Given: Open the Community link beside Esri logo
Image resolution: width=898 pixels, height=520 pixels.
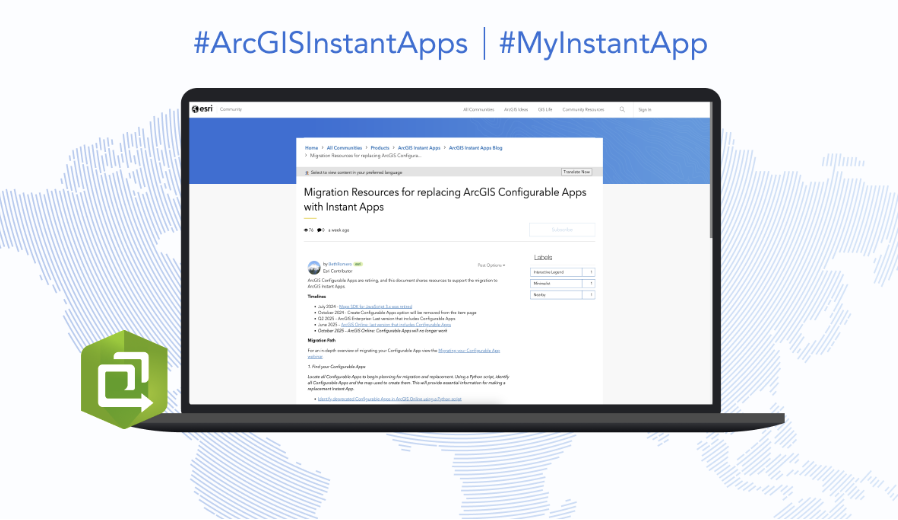Looking at the screenshot, I should 231,109.
